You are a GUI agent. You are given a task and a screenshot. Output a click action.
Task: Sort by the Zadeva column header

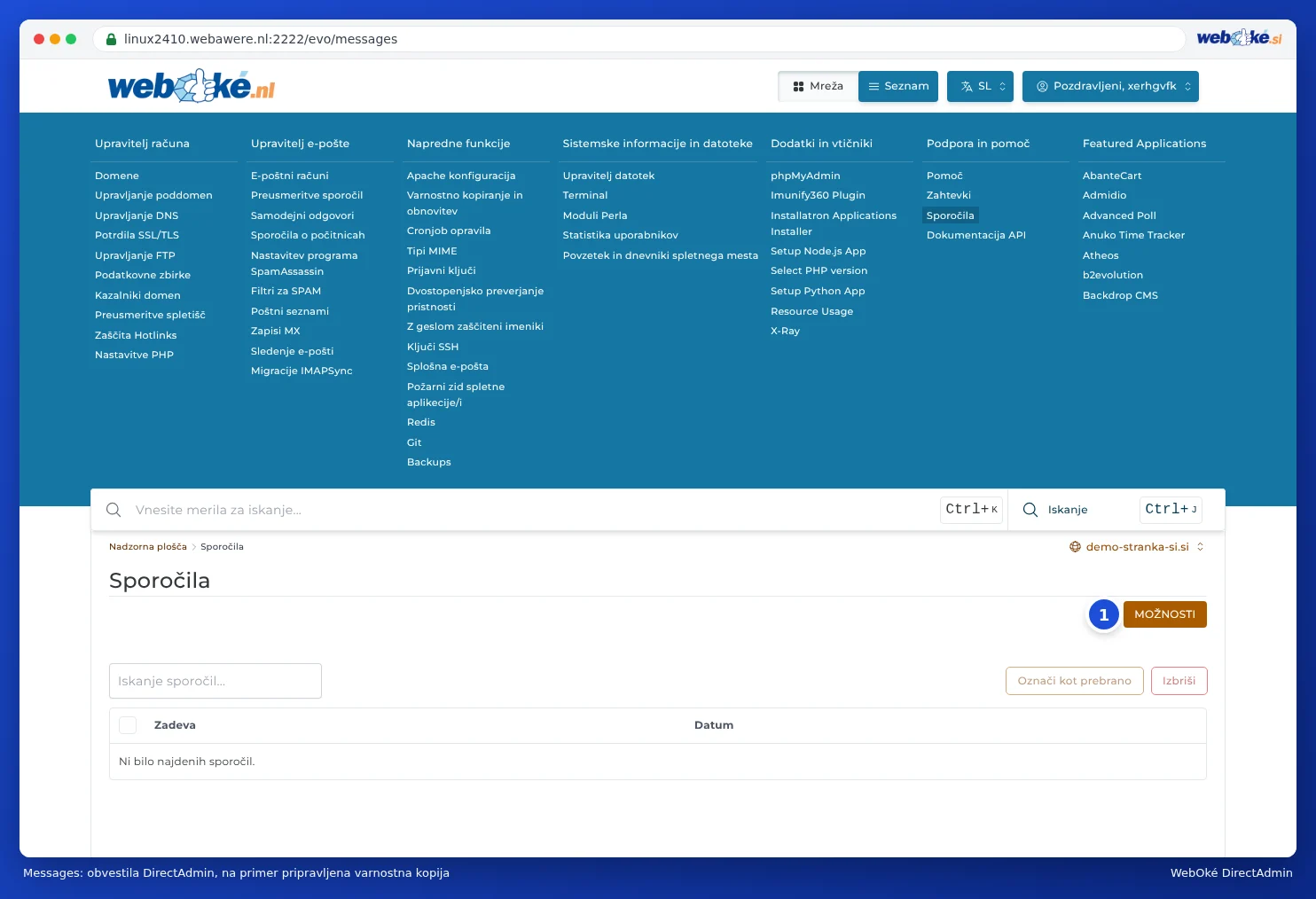tap(175, 725)
